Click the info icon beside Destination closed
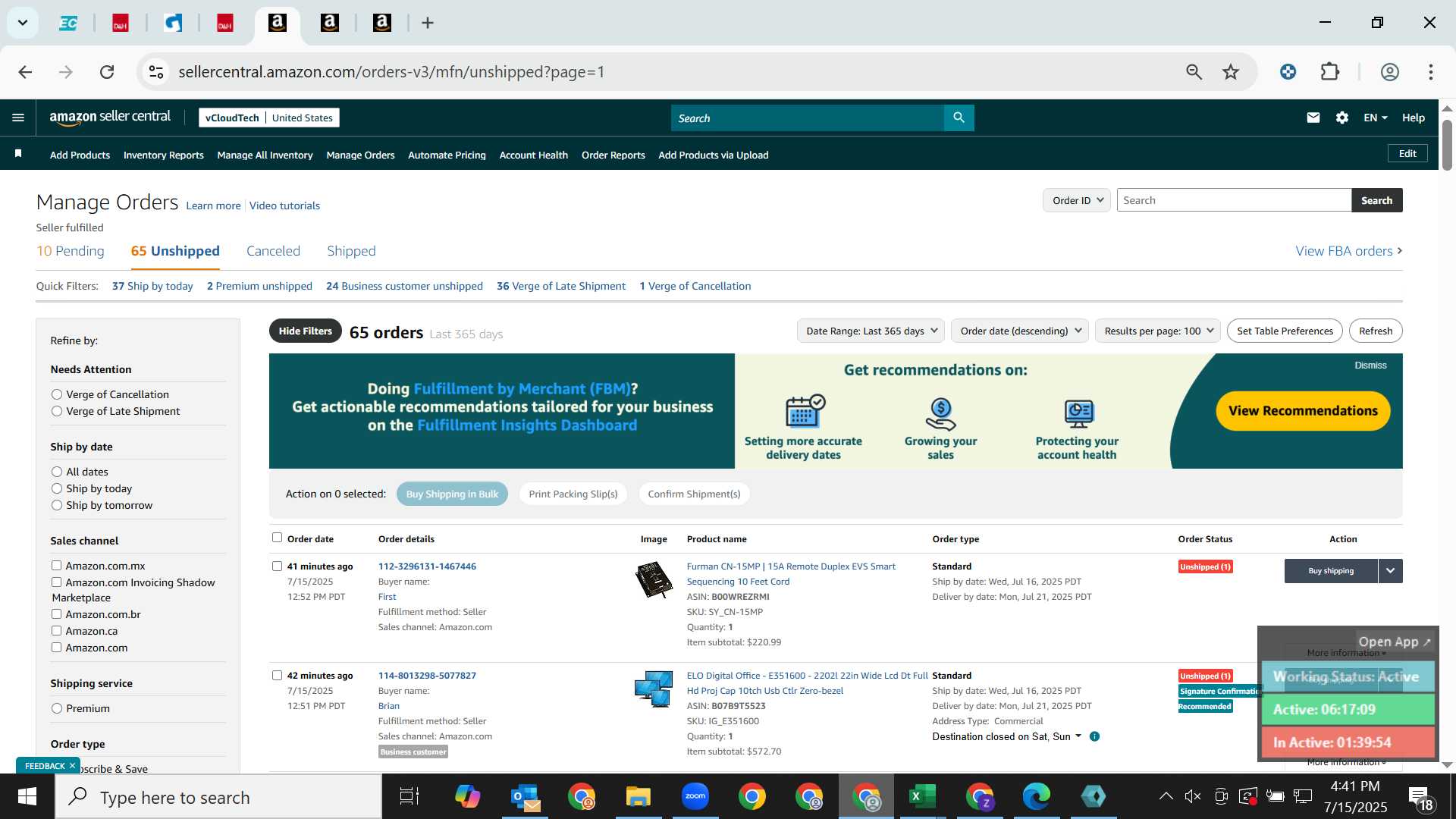The width and height of the screenshot is (1456, 819). (1094, 736)
